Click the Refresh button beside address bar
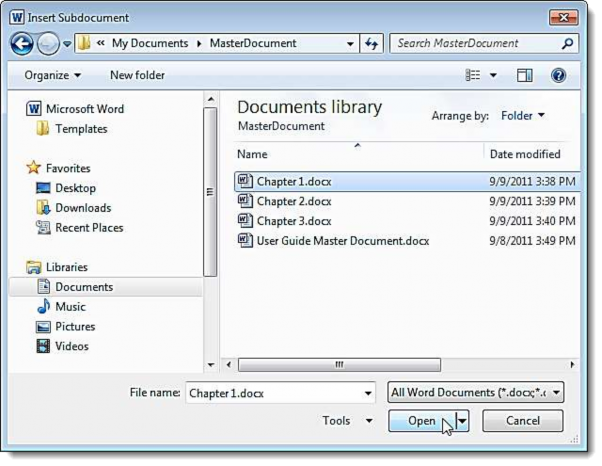Image resolution: width=602 pixels, height=466 pixels. (x=372, y=44)
